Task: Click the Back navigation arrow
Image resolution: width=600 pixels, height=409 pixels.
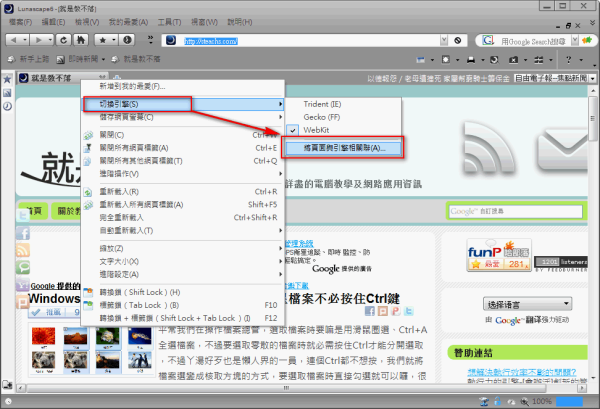Action: [x=13, y=40]
